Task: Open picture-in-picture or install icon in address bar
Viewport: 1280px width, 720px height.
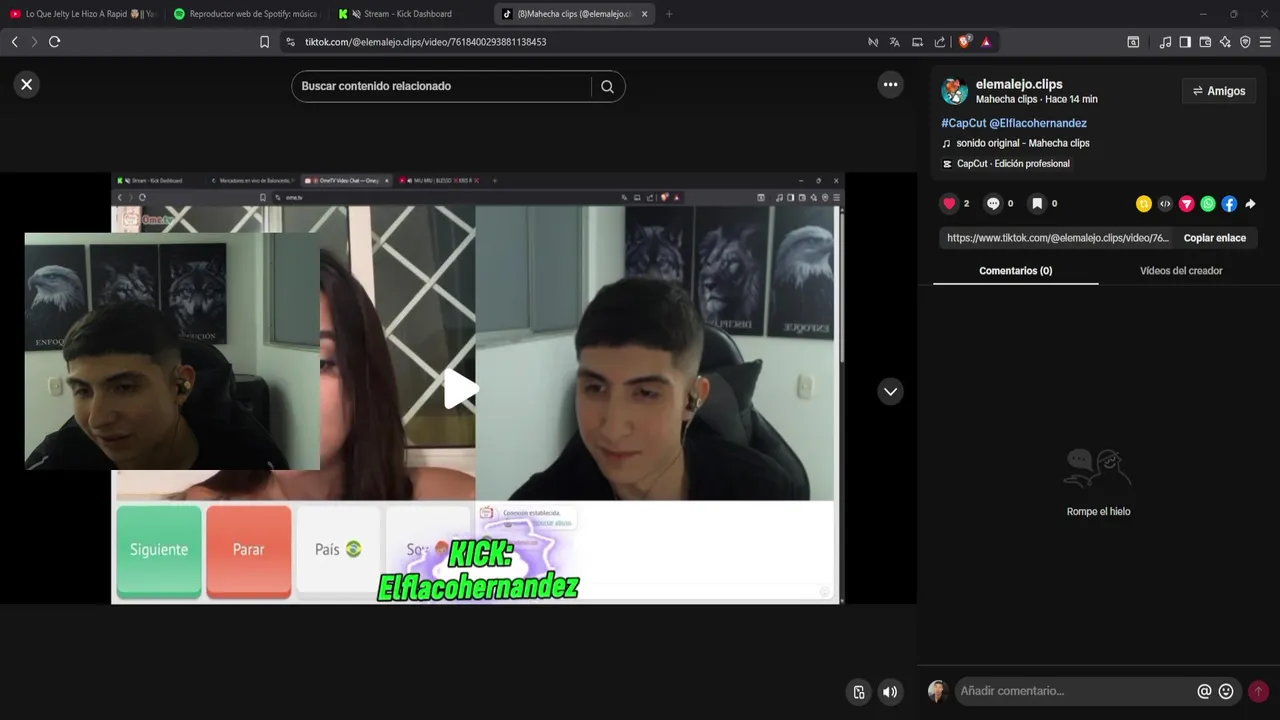Action: click(917, 42)
